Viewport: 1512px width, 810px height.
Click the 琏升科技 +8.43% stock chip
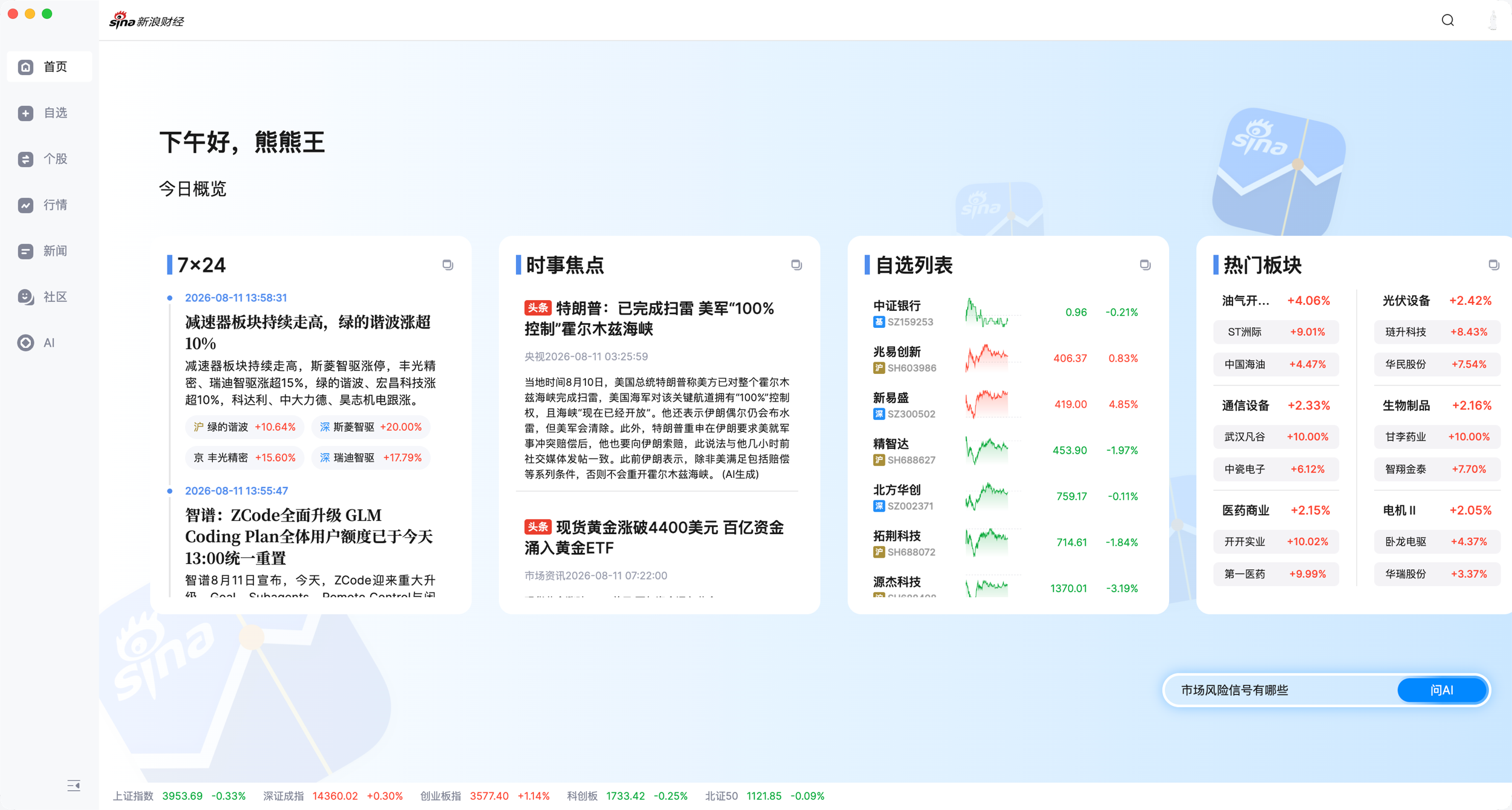[x=1437, y=332]
